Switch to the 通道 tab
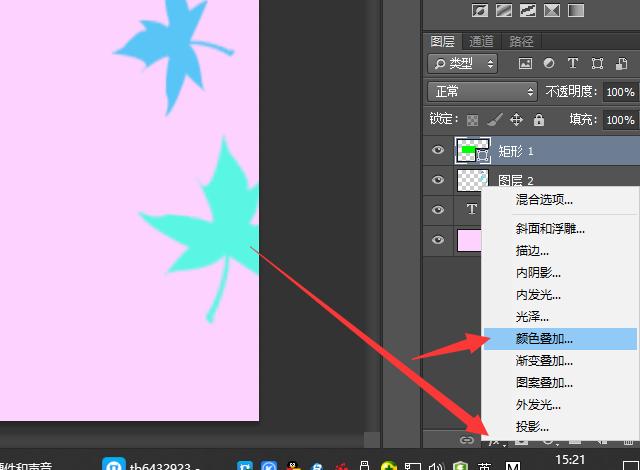 coord(481,41)
